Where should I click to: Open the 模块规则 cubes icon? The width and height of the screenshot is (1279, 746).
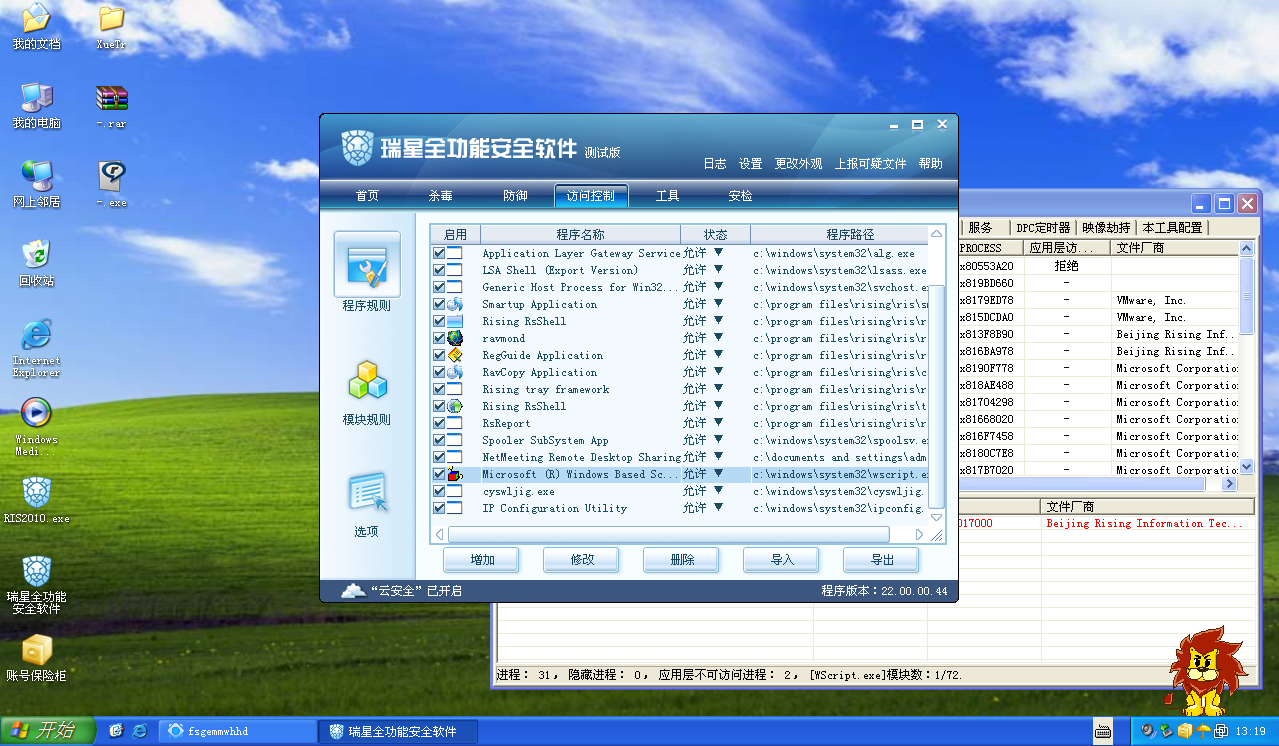367,382
